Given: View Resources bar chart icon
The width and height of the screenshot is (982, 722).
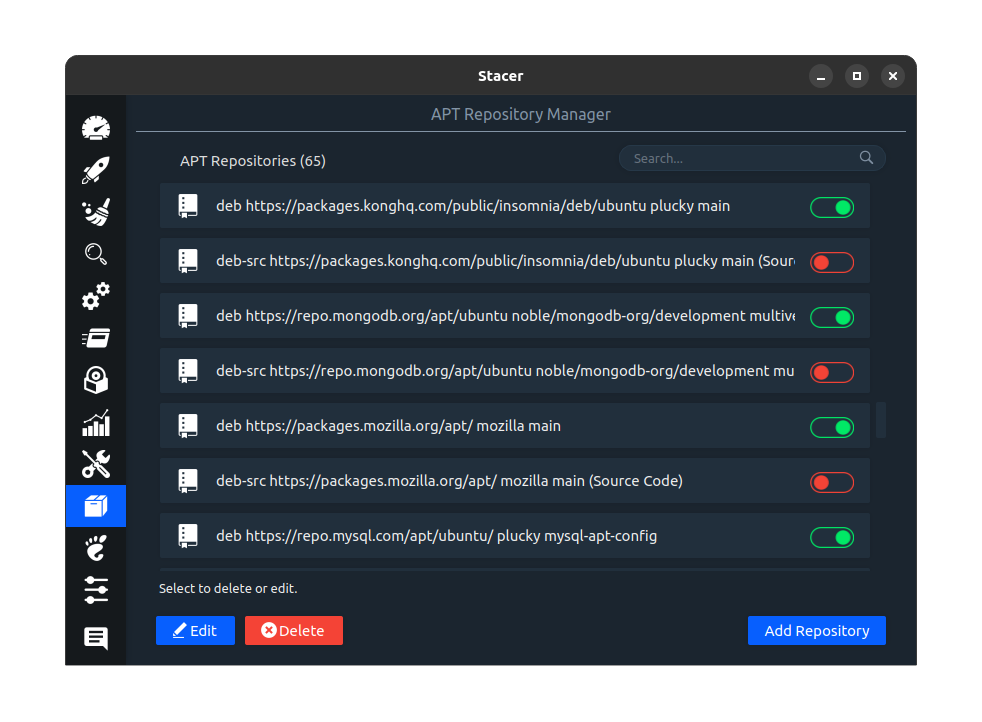Looking at the screenshot, I should point(96,423).
